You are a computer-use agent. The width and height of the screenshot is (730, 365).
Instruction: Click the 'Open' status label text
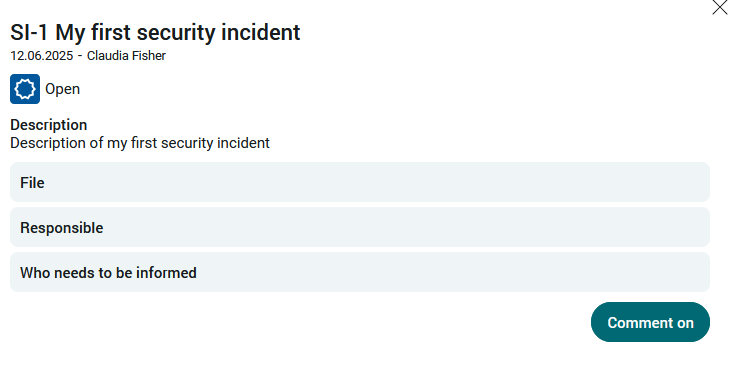tap(62, 89)
